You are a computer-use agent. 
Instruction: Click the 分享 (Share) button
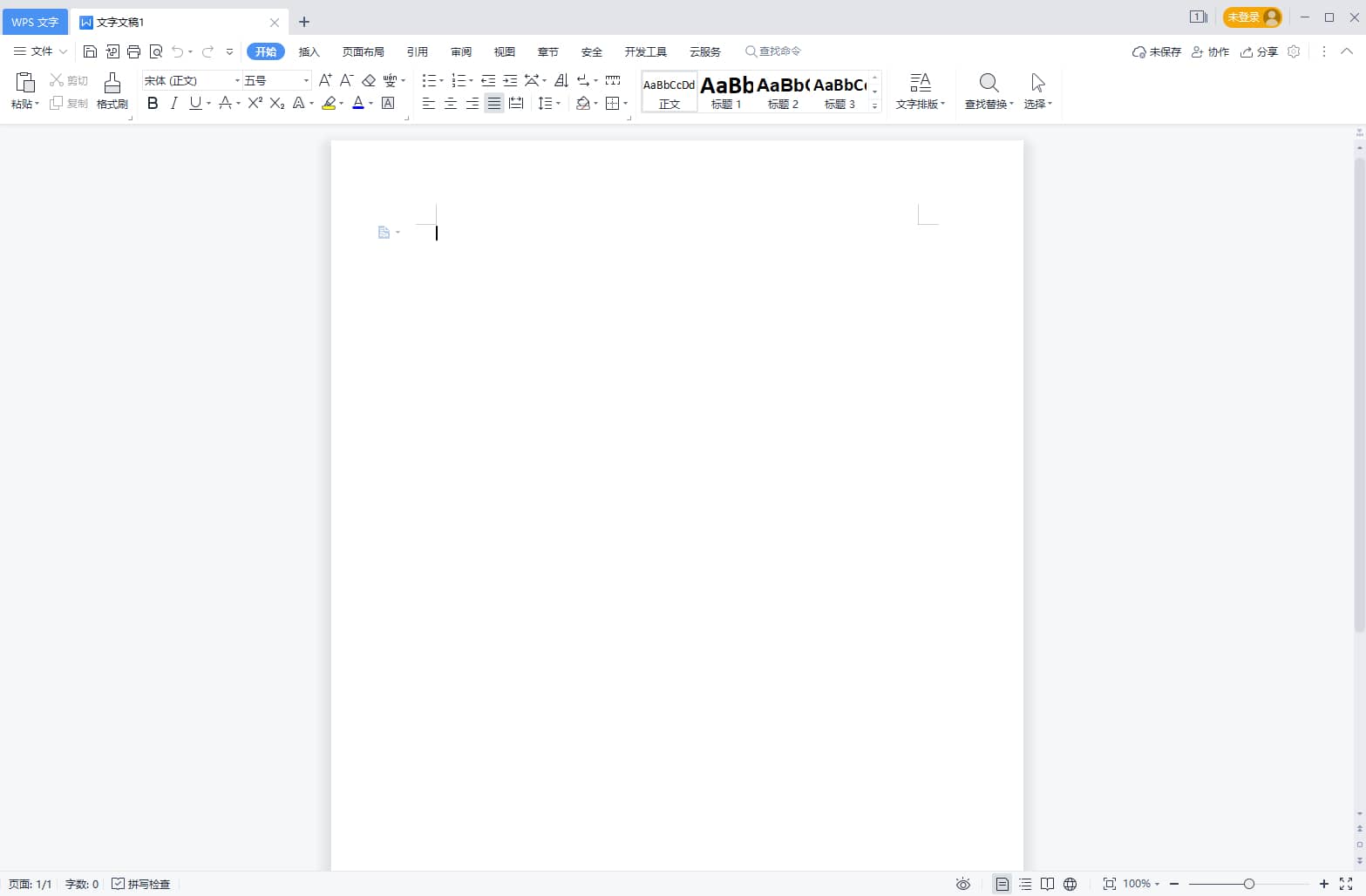click(1260, 51)
